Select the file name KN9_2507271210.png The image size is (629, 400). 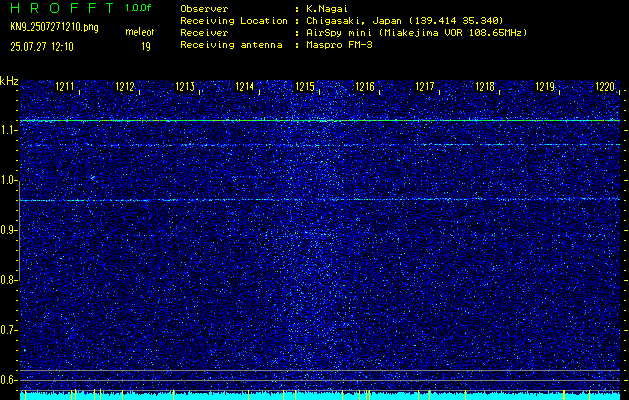point(54,28)
